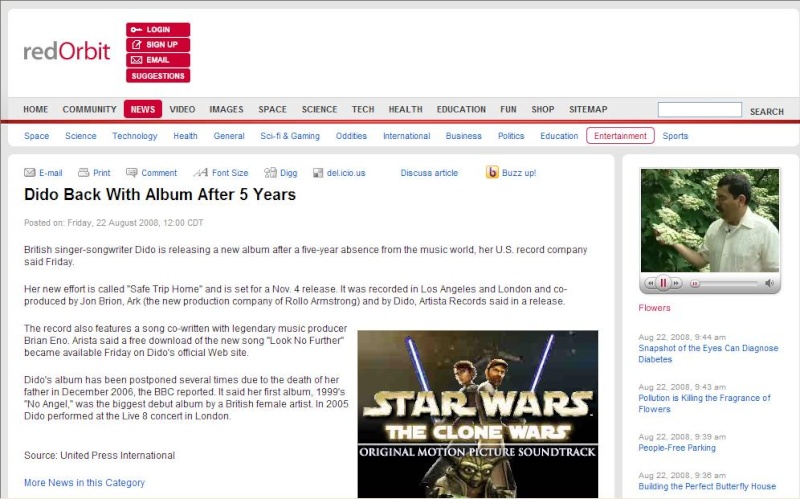
Task: Select the Science news subcategory
Action: 81,136
